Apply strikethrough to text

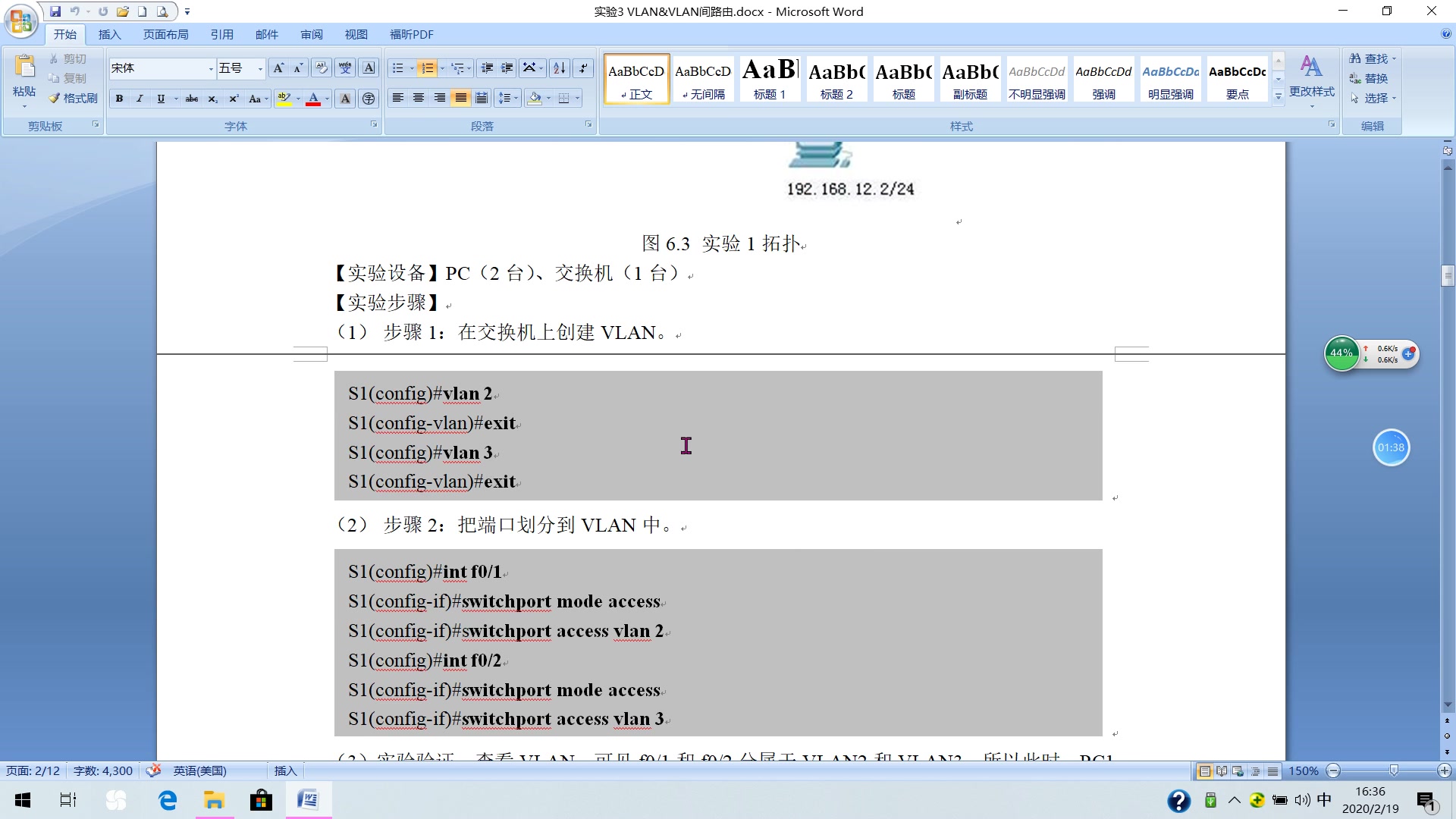click(x=192, y=98)
